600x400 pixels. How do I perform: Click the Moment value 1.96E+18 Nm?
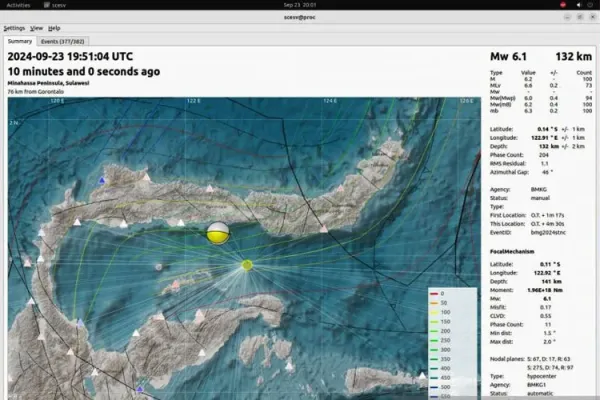click(x=545, y=291)
